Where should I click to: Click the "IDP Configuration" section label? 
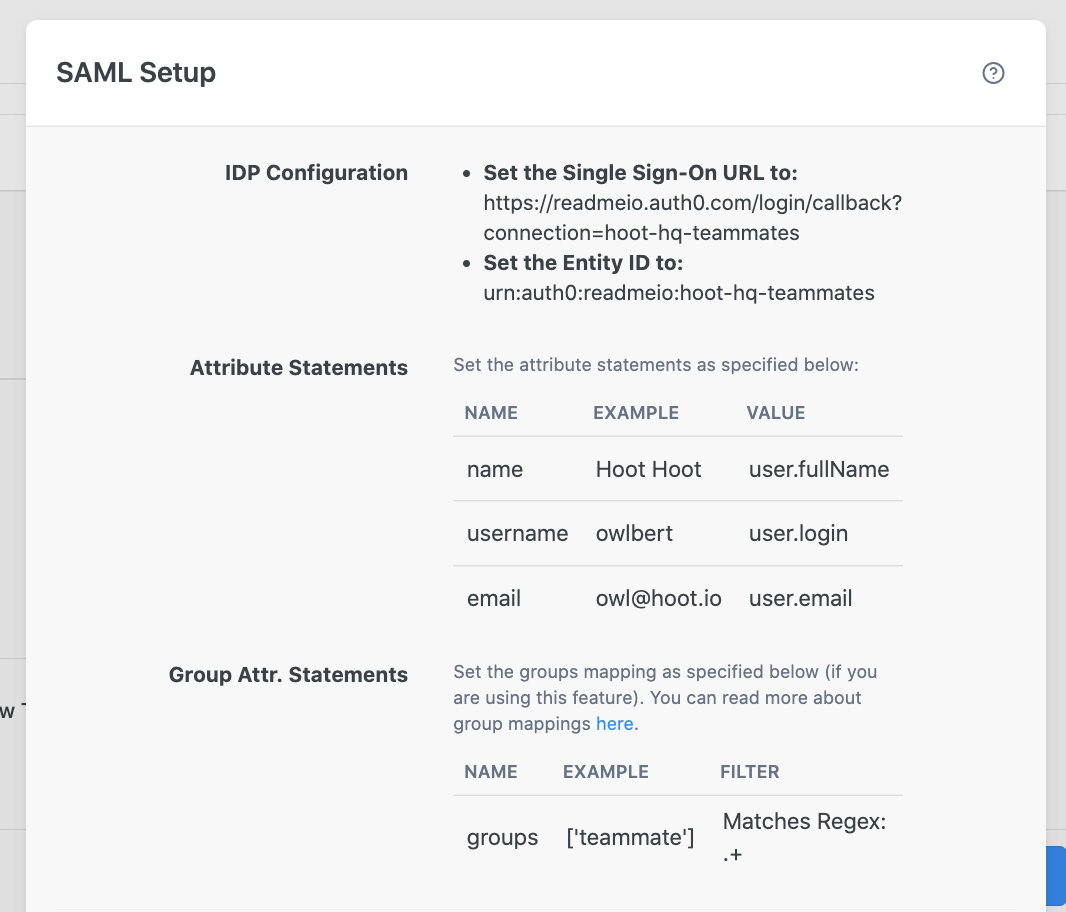click(x=316, y=173)
